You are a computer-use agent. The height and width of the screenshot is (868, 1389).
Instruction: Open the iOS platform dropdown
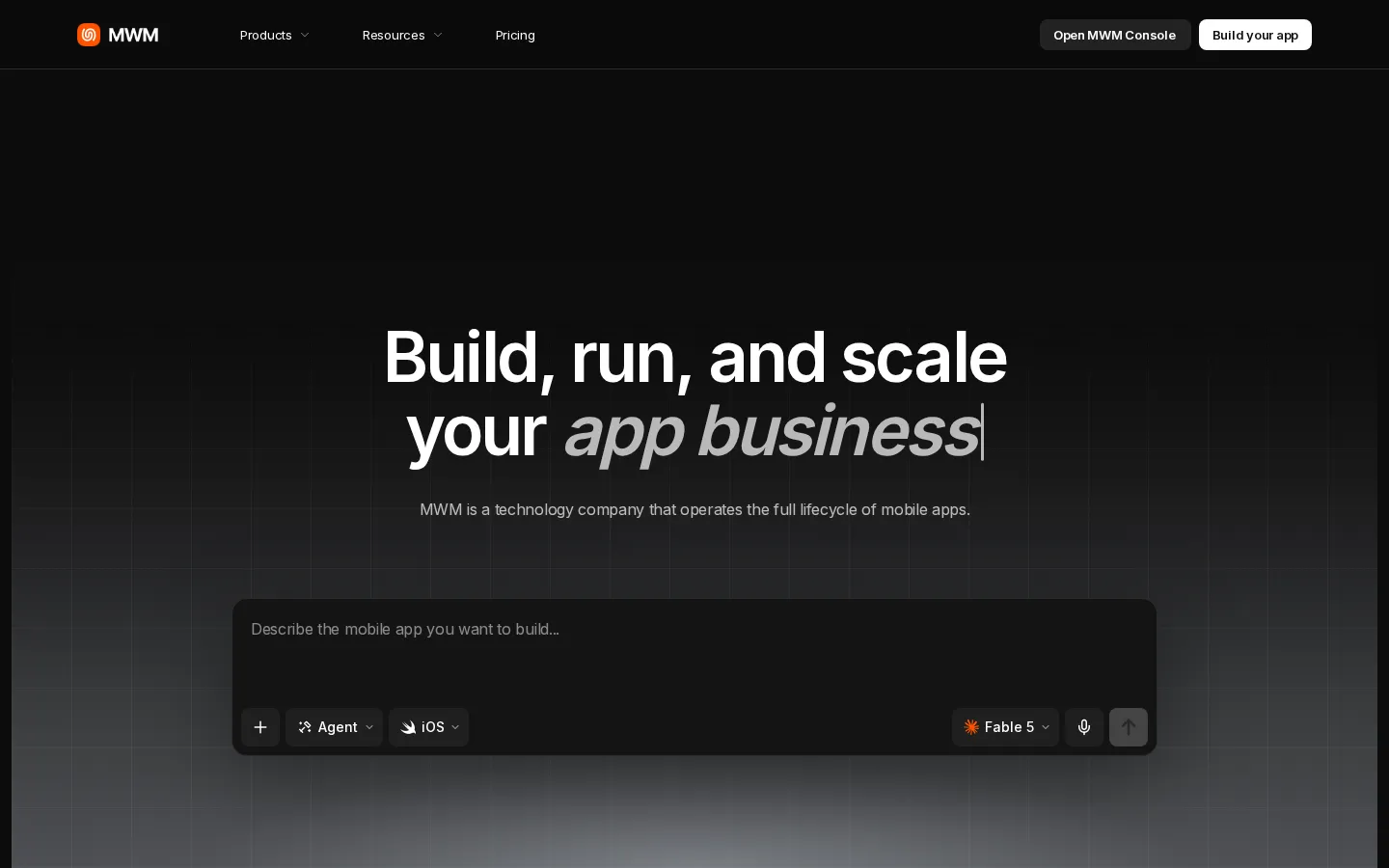coord(429,727)
